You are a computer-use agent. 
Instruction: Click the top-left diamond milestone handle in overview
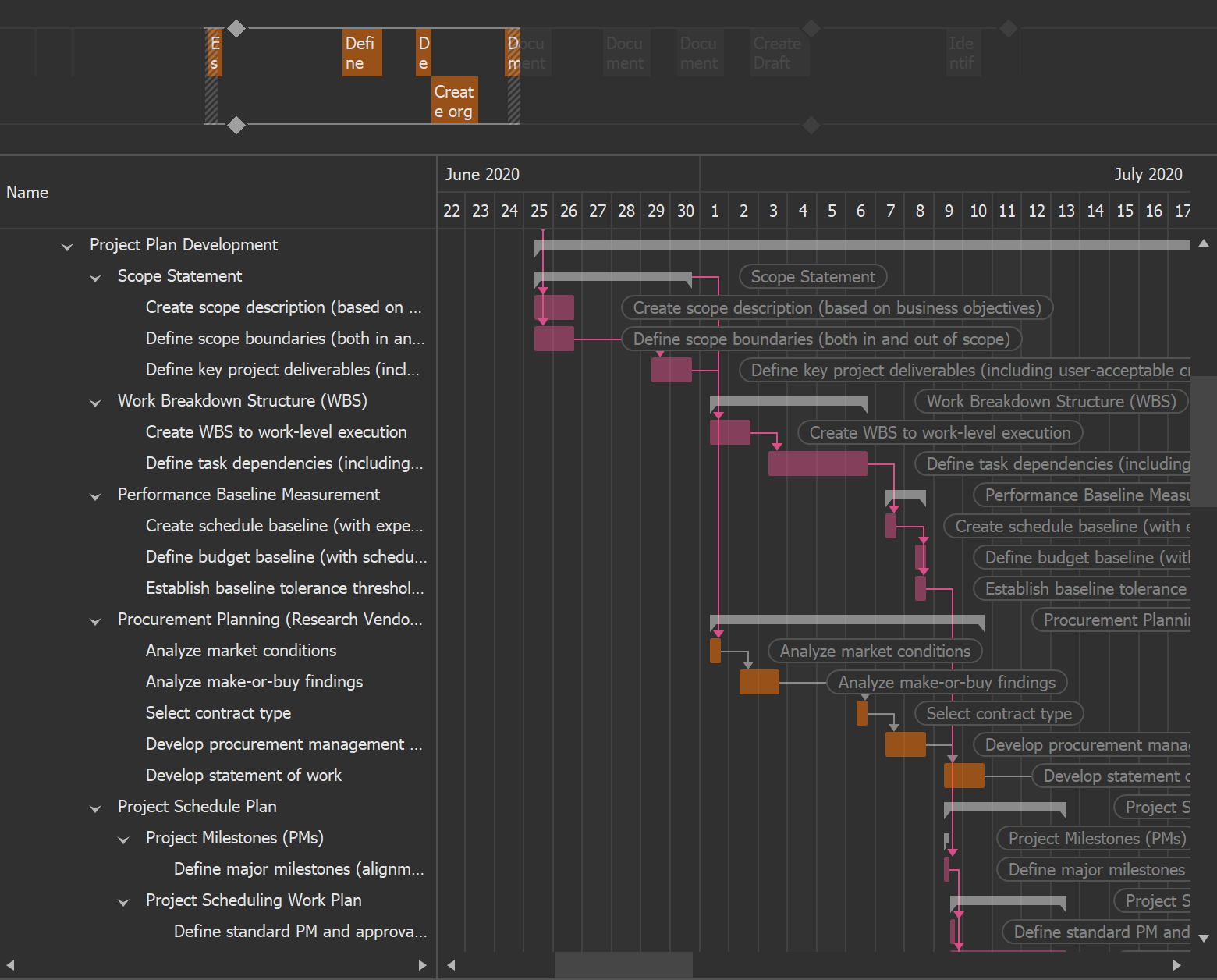click(x=236, y=29)
